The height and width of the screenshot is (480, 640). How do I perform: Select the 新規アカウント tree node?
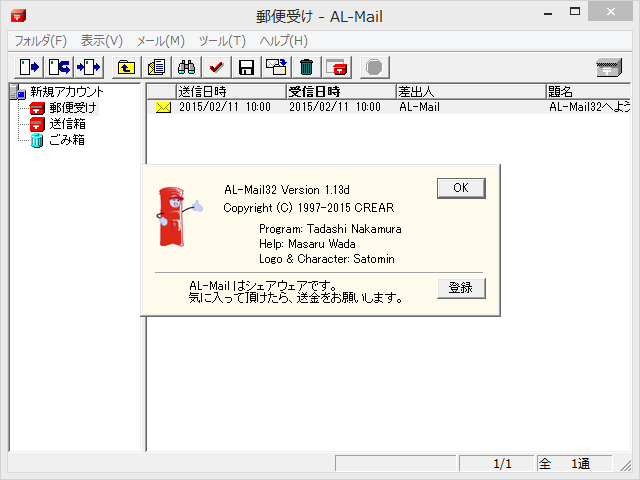coord(67,92)
